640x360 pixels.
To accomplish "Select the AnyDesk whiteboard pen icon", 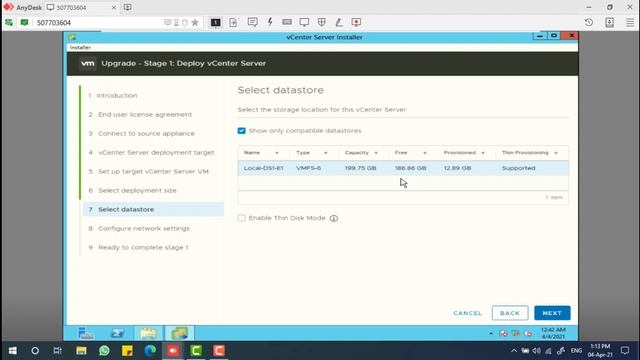I will [x=339, y=22].
